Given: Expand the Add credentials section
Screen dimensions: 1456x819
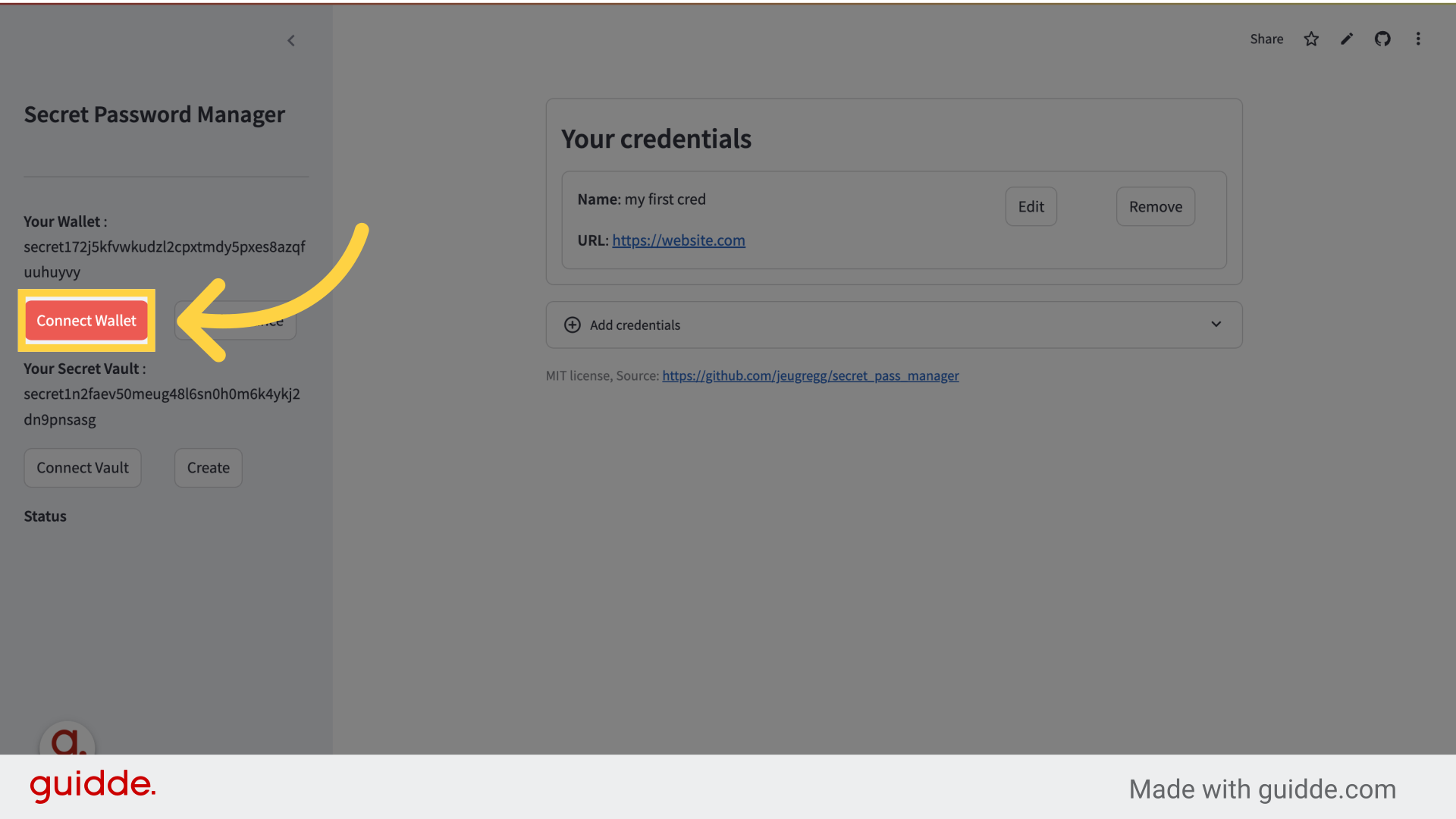Looking at the screenshot, I should pyautogui.click(x=894, y=325).
